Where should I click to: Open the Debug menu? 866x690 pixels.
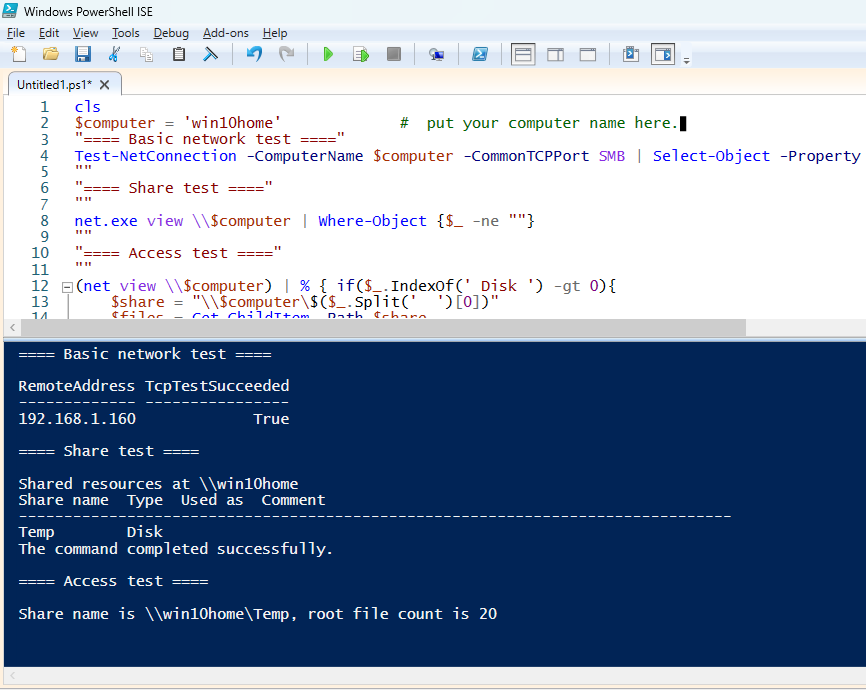171,33
